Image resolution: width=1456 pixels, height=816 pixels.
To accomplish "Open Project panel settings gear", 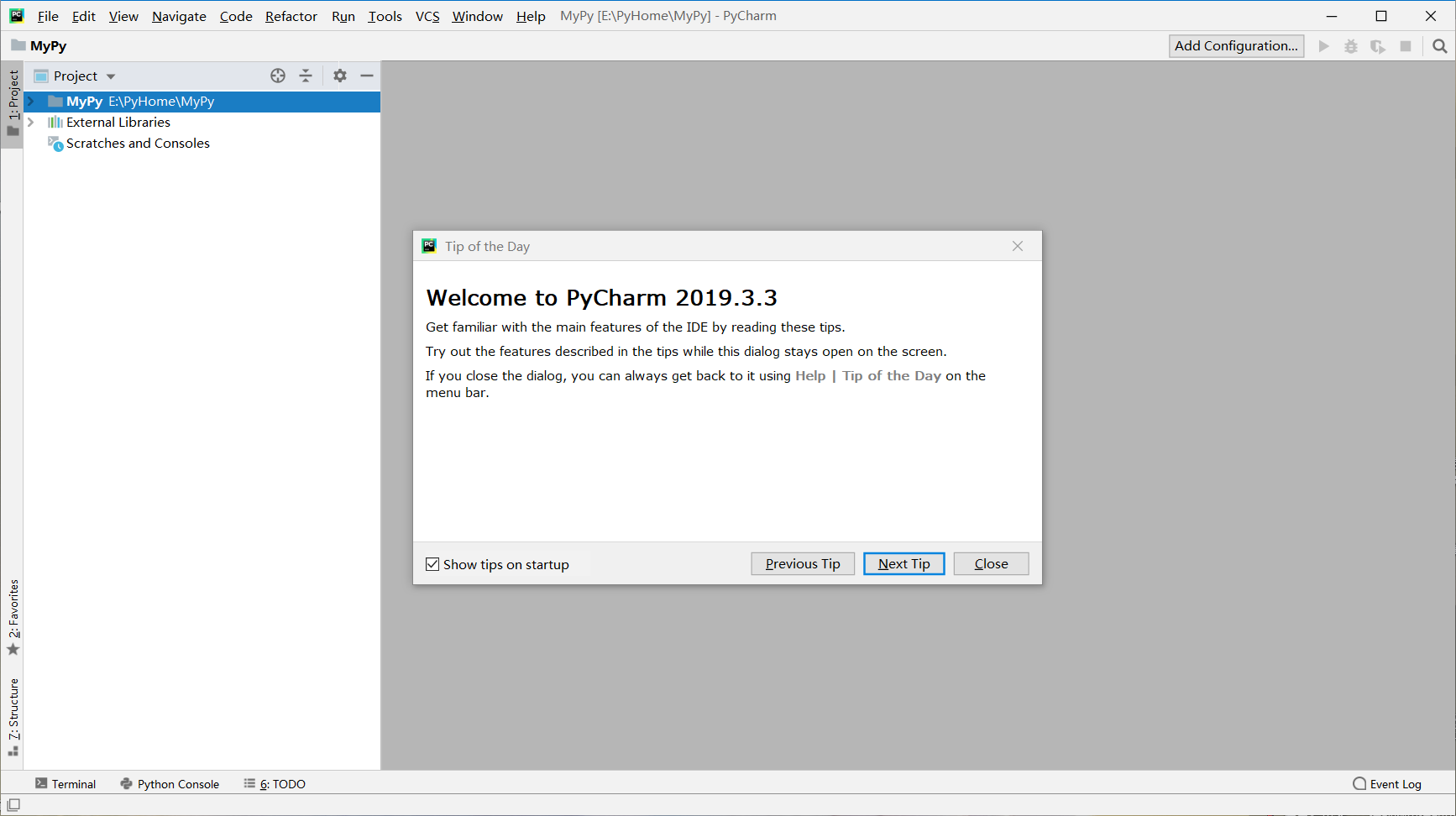I will click(340, 76).
